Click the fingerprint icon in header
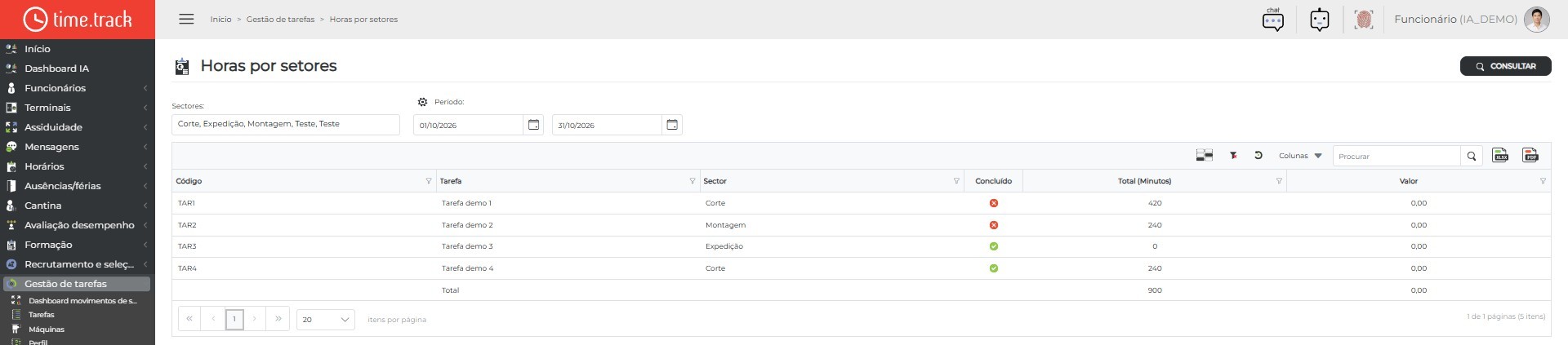The image size is (1568, 345). coord(1363,20)
